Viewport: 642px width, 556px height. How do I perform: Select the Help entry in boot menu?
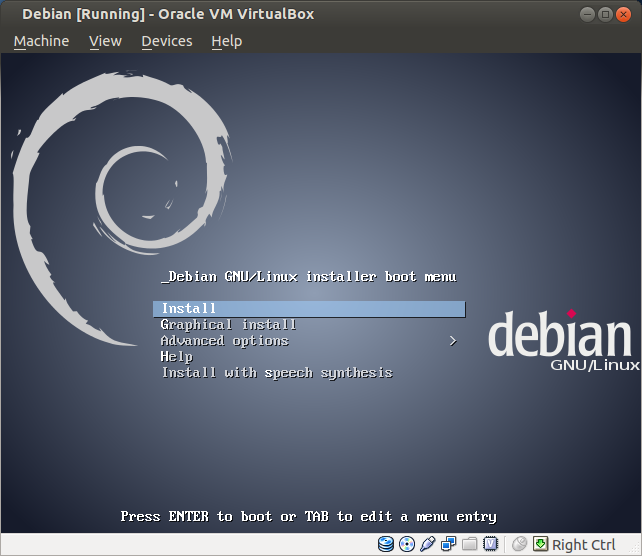pyautogui.click(x=176, y=356)
